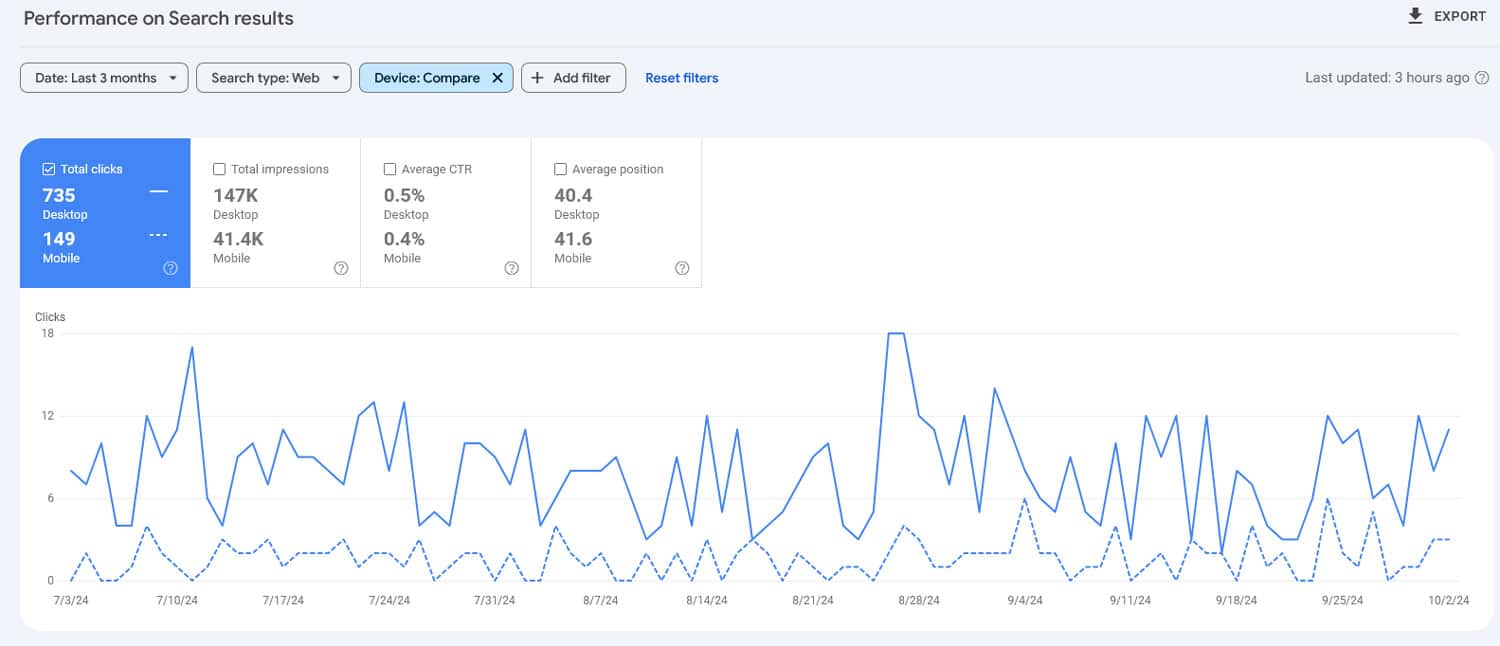The image size is (1500, 646).
Task: Open the help icon on Average CTR card
Action: click(x=511, y=268)
